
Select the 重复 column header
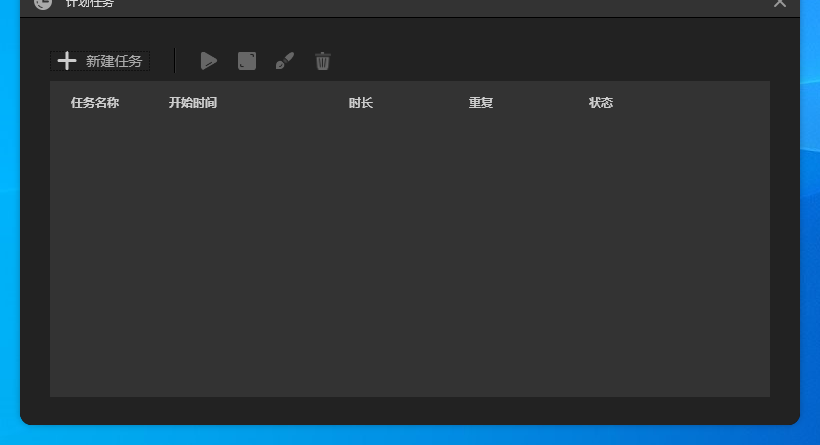[481, 103]
